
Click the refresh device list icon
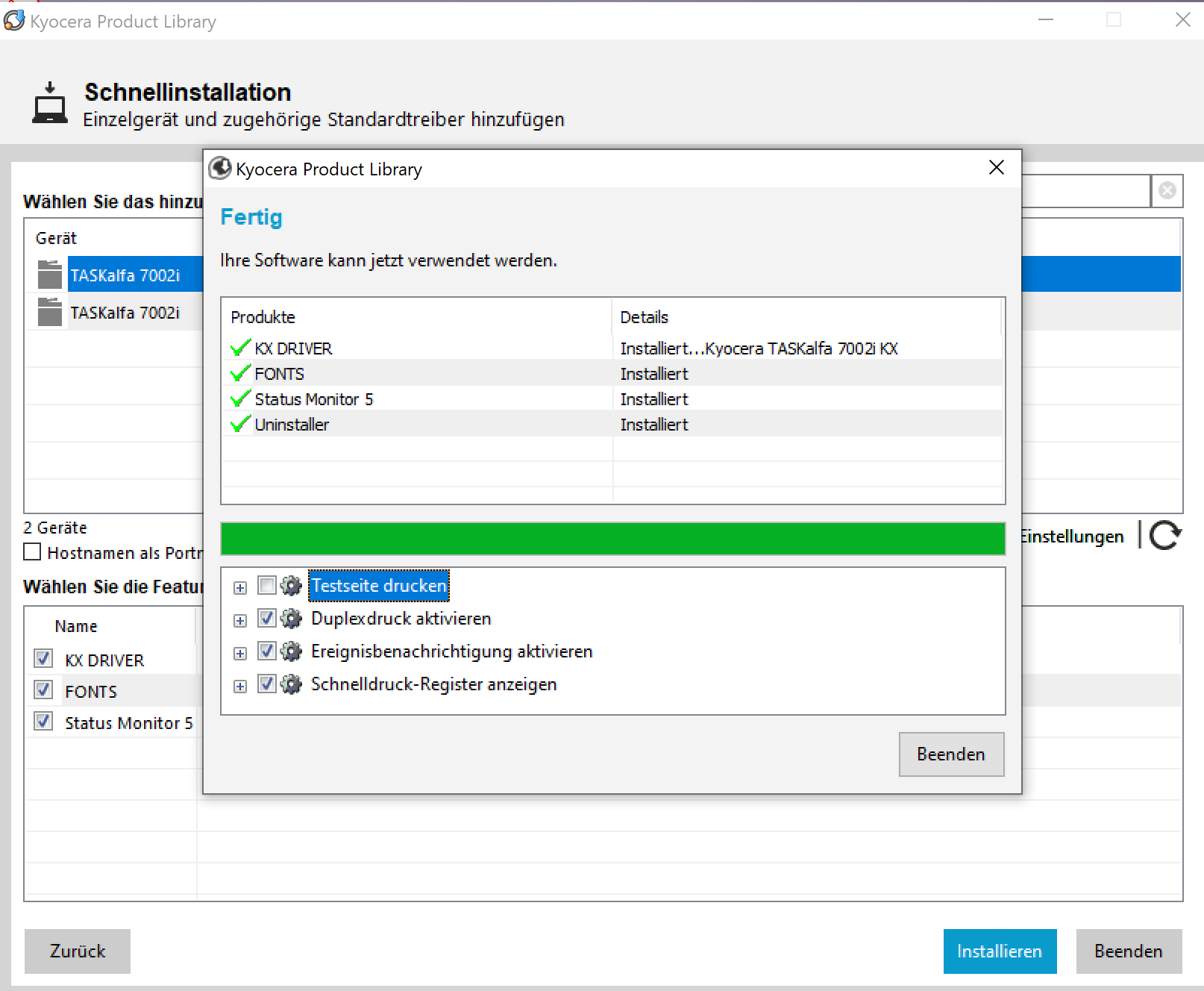tap(1165, 536)
